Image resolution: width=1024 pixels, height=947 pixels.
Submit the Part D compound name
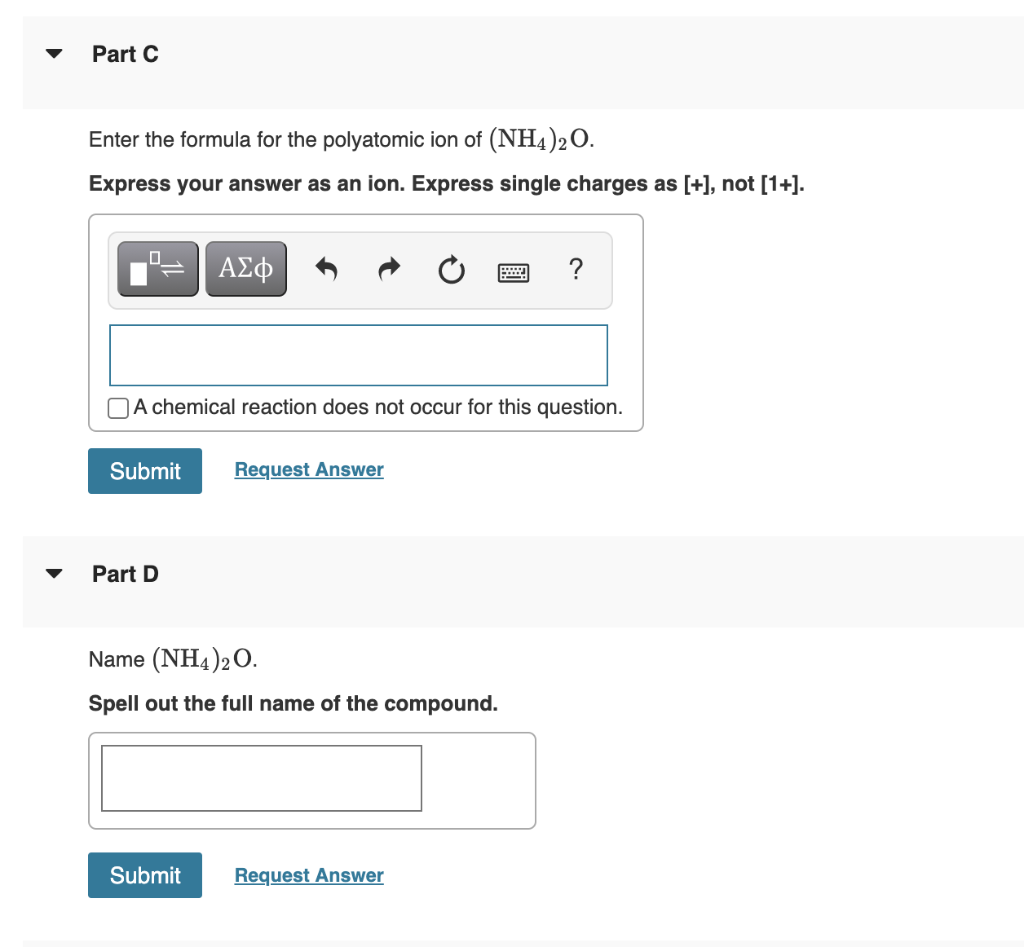(144, 875)
